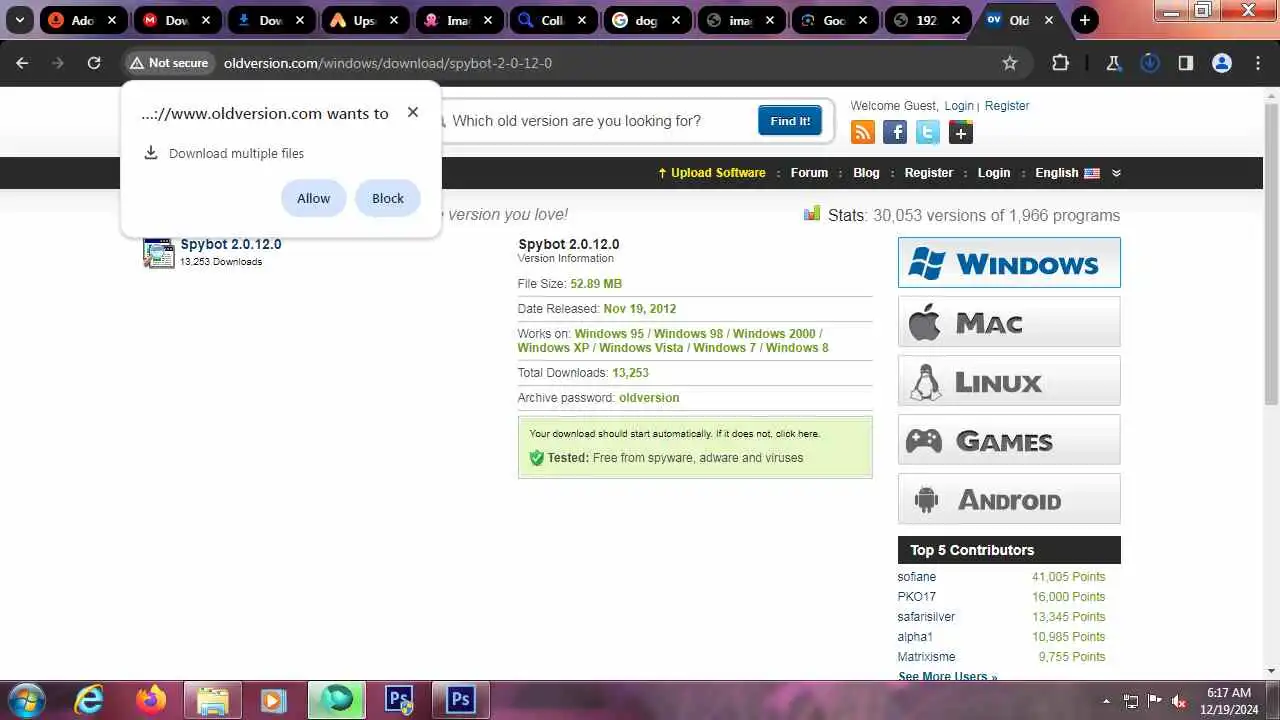Toggle the Chrome side panel icon
1280x720 pixels.
pos(1186,63)
